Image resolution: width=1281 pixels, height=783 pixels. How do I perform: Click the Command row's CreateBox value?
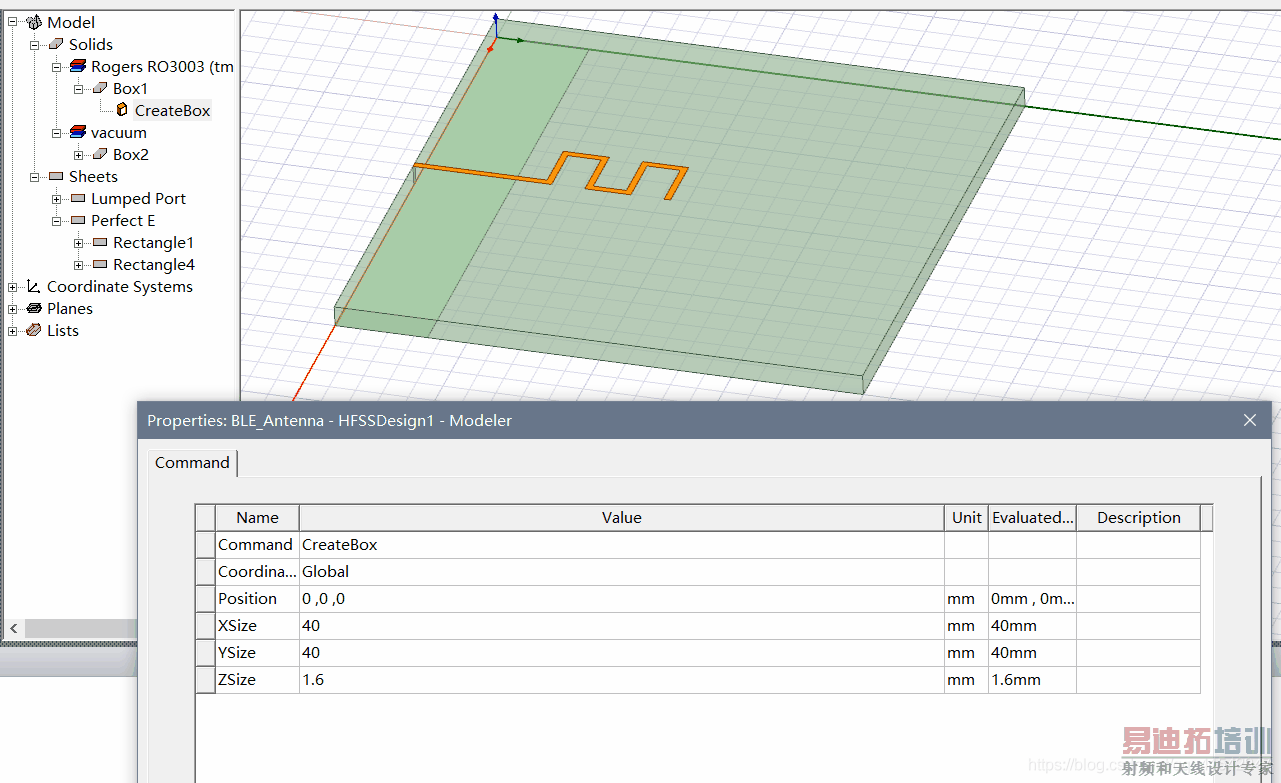[621, 544]
